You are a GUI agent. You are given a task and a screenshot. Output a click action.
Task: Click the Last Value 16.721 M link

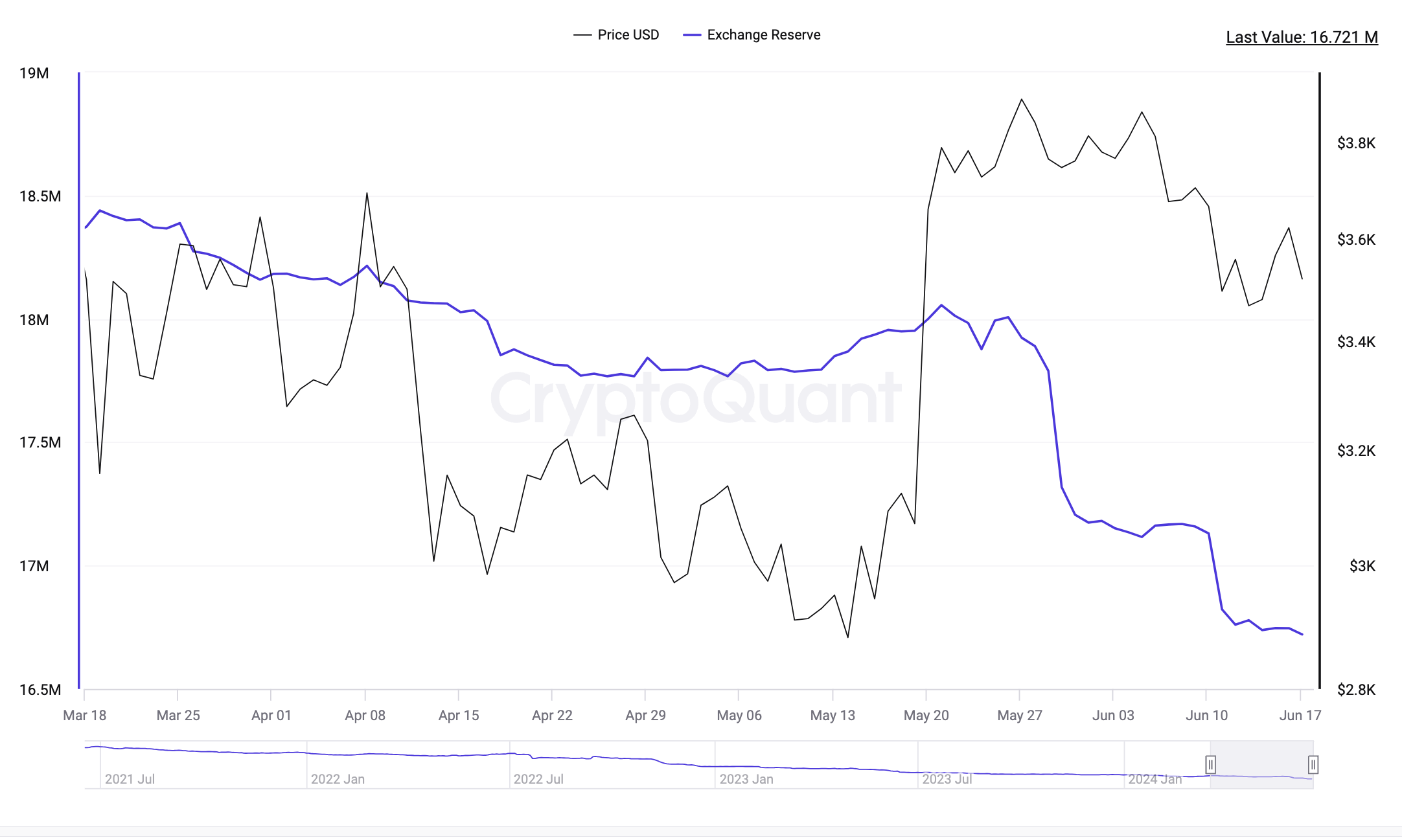tap(1302, 37)
